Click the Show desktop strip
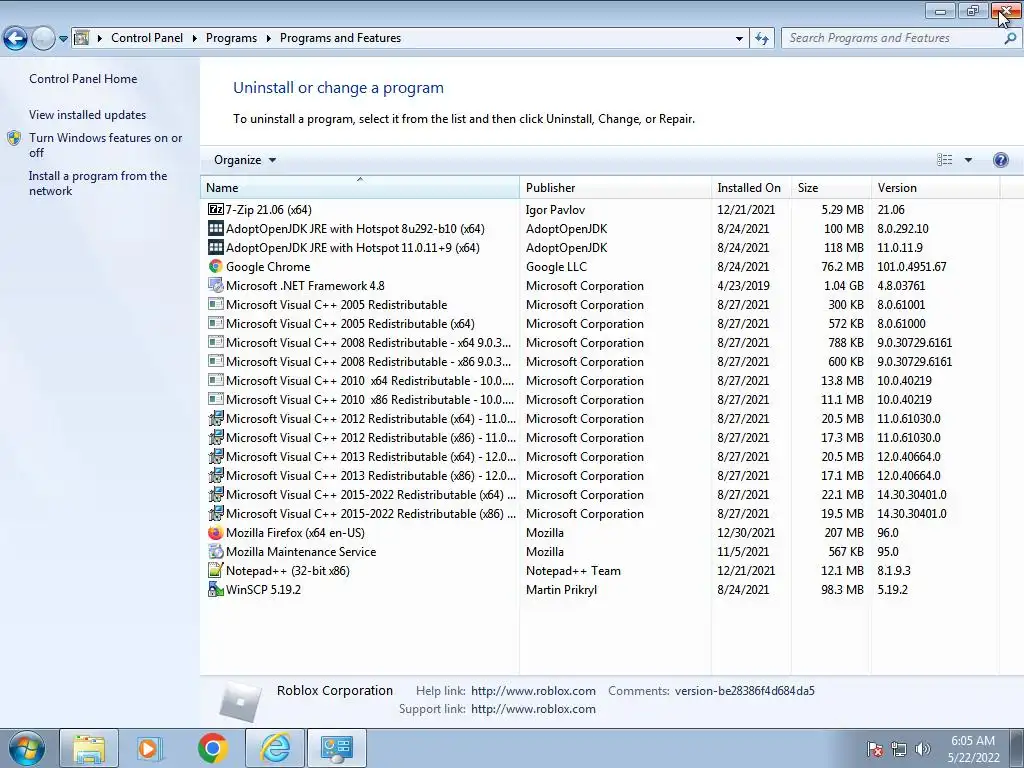Screen dimensions: 1024x768 click(1017, 748)
